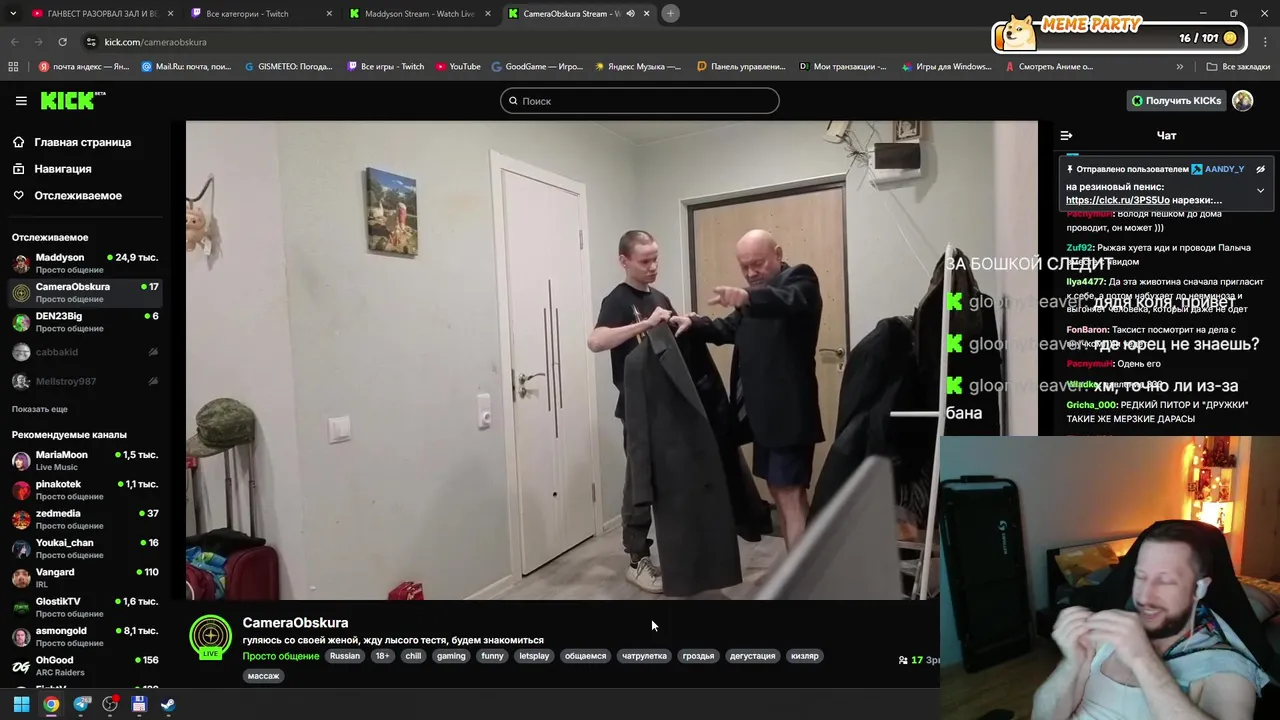Click the CameraObskura channel name
Viewport: 1280px width, 720px height.
[295, 623]
